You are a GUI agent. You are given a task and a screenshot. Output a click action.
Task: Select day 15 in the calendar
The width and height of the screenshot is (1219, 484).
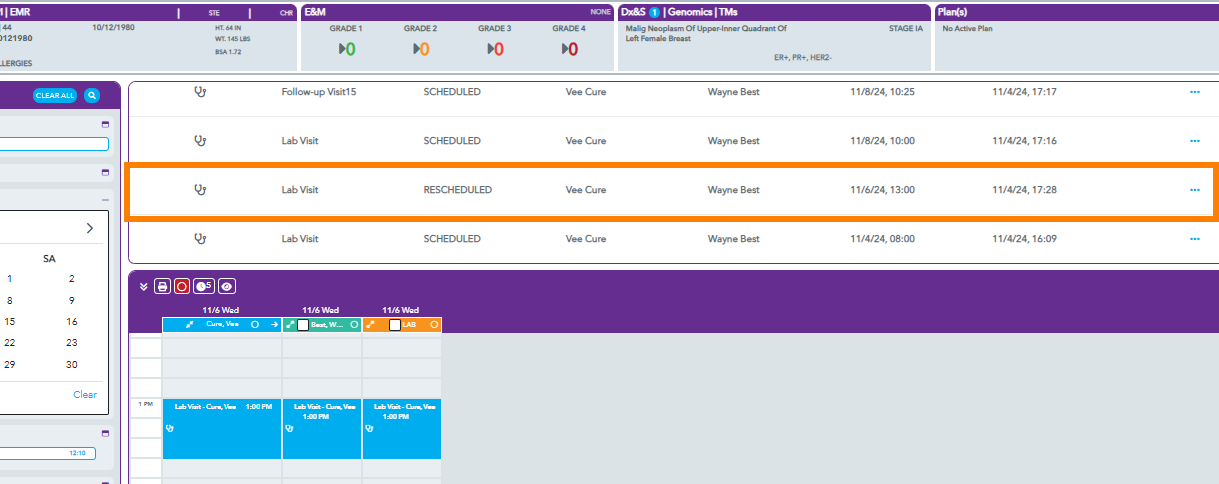(x=9, y=322)
